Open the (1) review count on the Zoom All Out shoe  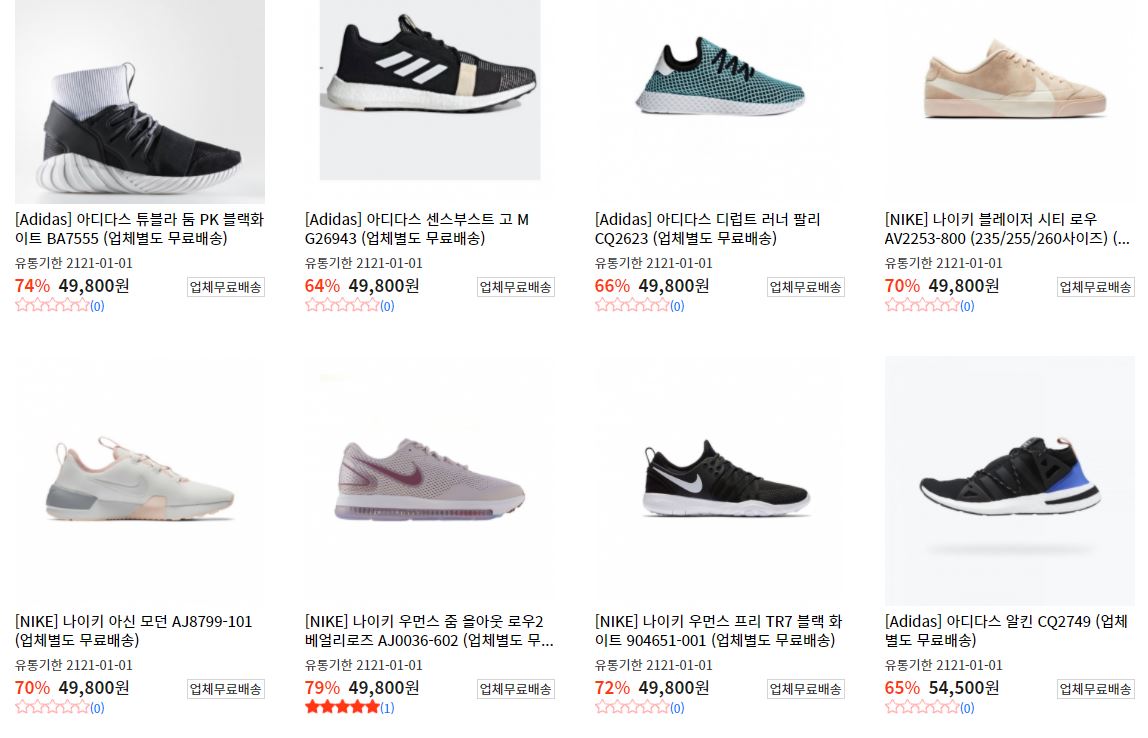(x=387, y=708)
